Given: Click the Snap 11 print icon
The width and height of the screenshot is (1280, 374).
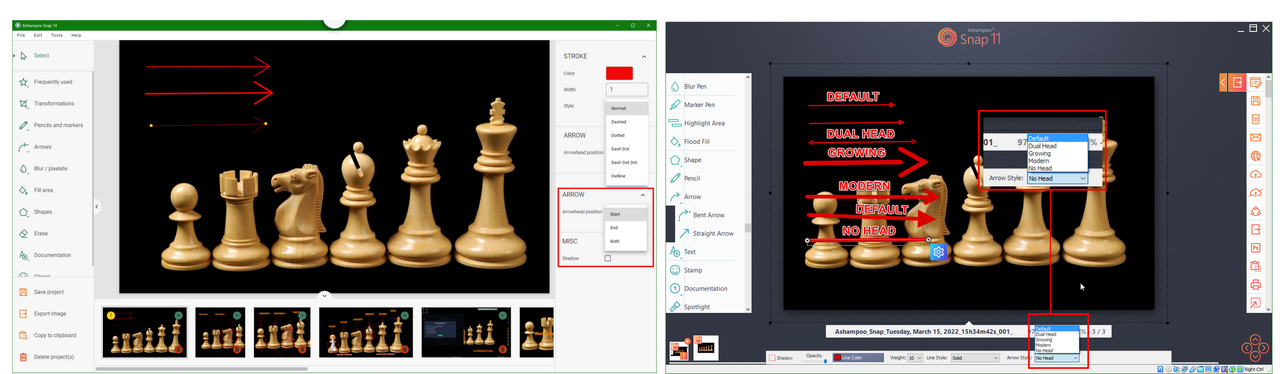Looking at the screenshot, I should point(1255,285).
